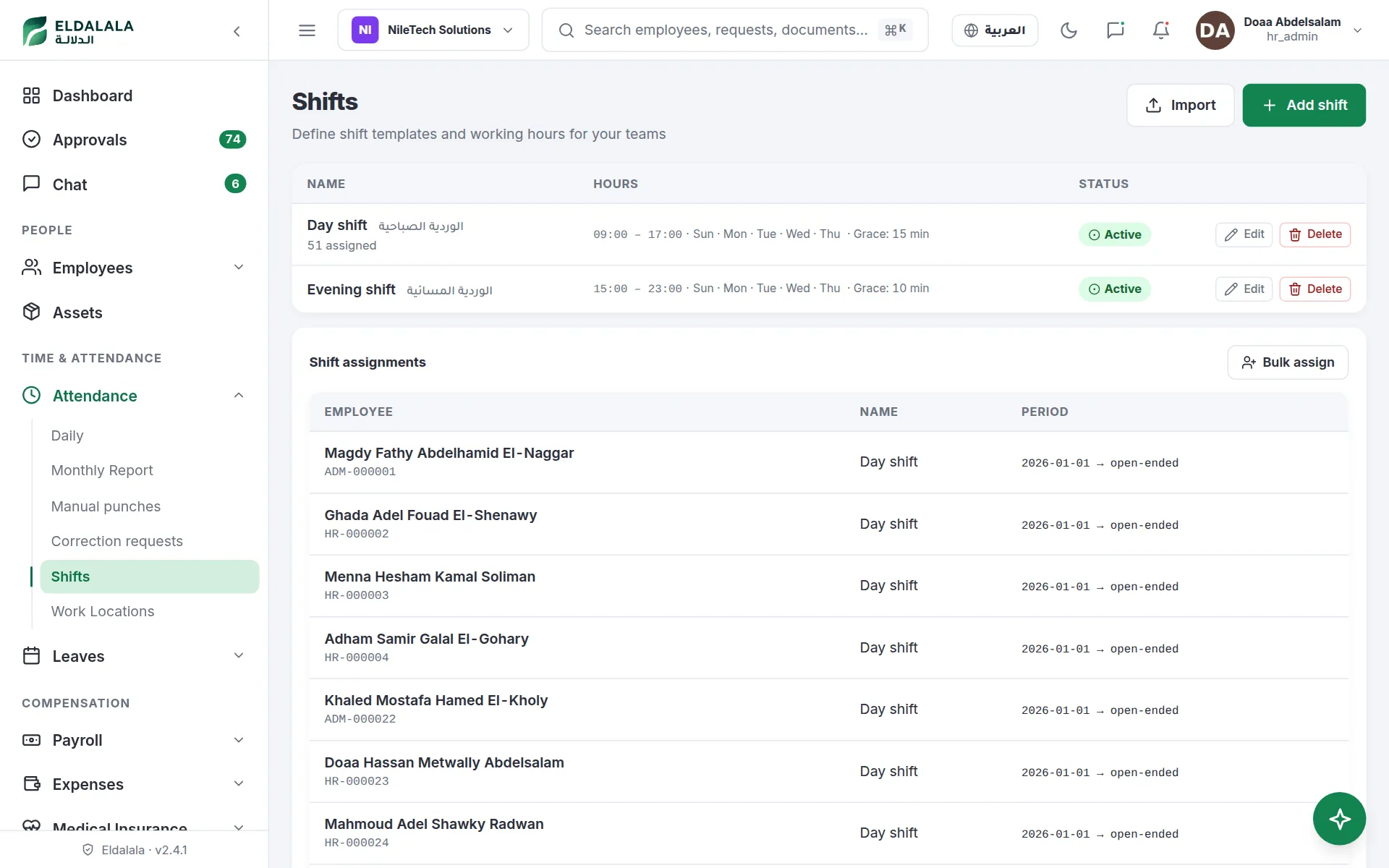Click Bulk assign button
This screenshot has width=1389, height=868.
1288,362
